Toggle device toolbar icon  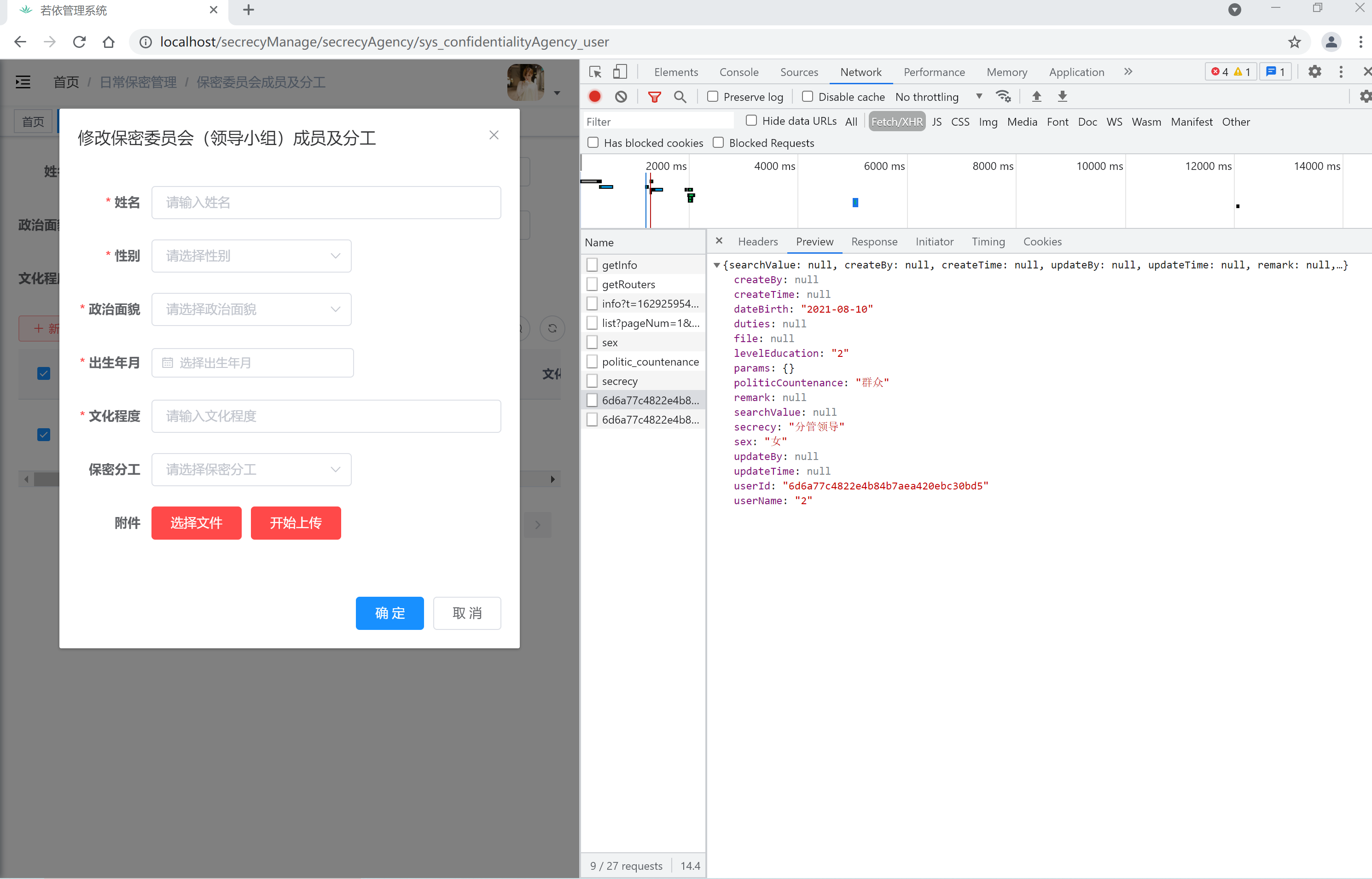tap(620, 72)
